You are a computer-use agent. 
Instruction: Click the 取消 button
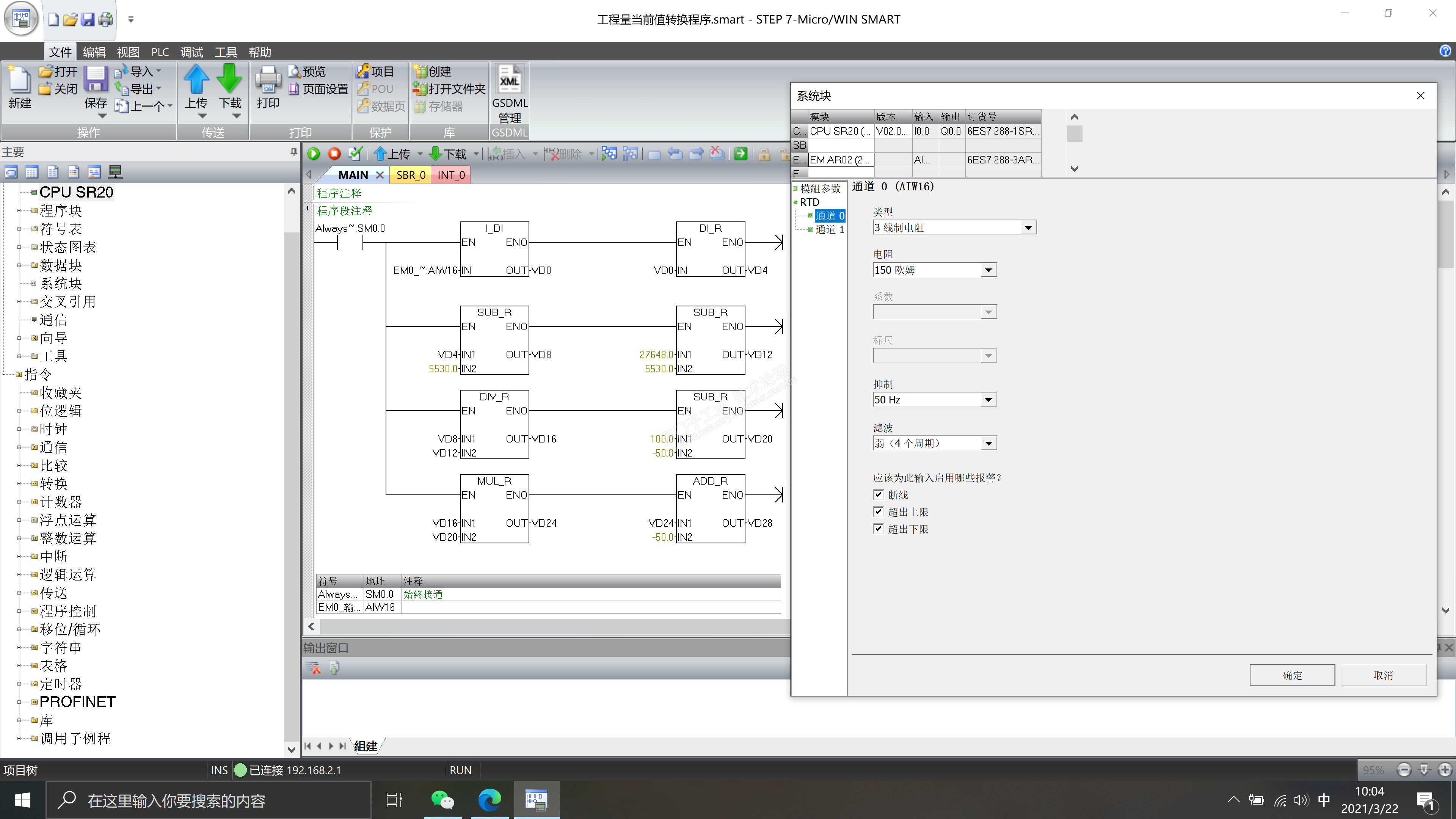[1382, 675]
